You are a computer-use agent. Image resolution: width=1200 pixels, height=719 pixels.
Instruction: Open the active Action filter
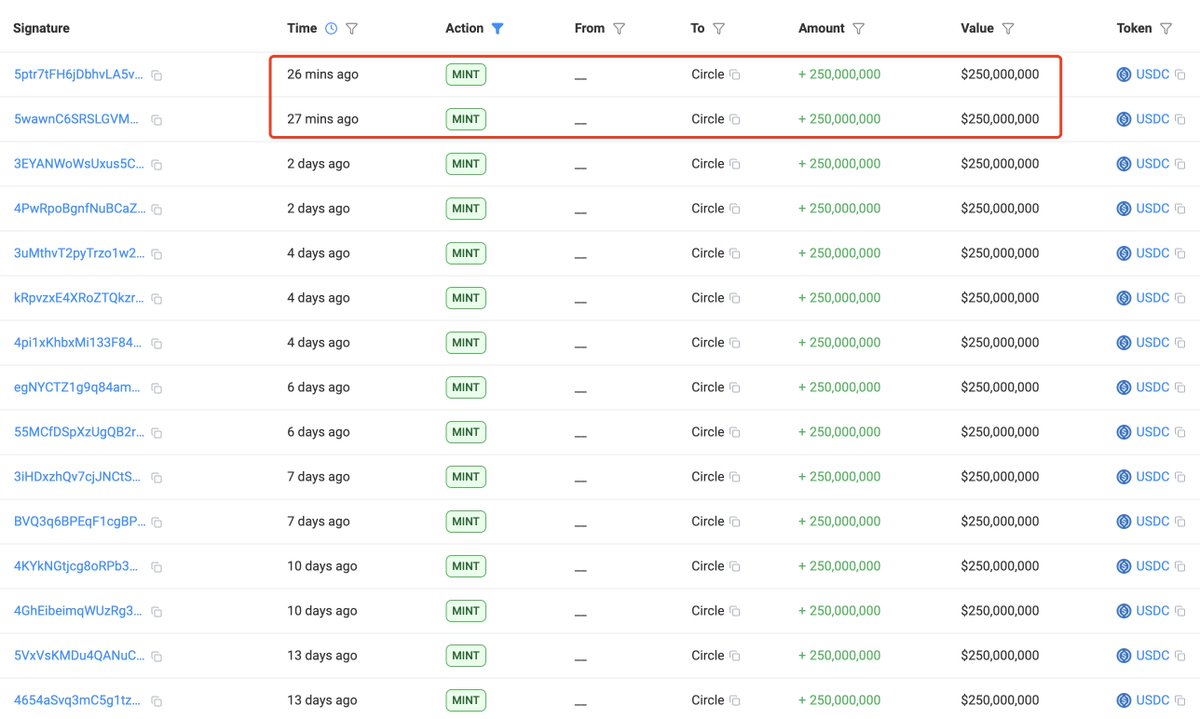coord(497,29)
